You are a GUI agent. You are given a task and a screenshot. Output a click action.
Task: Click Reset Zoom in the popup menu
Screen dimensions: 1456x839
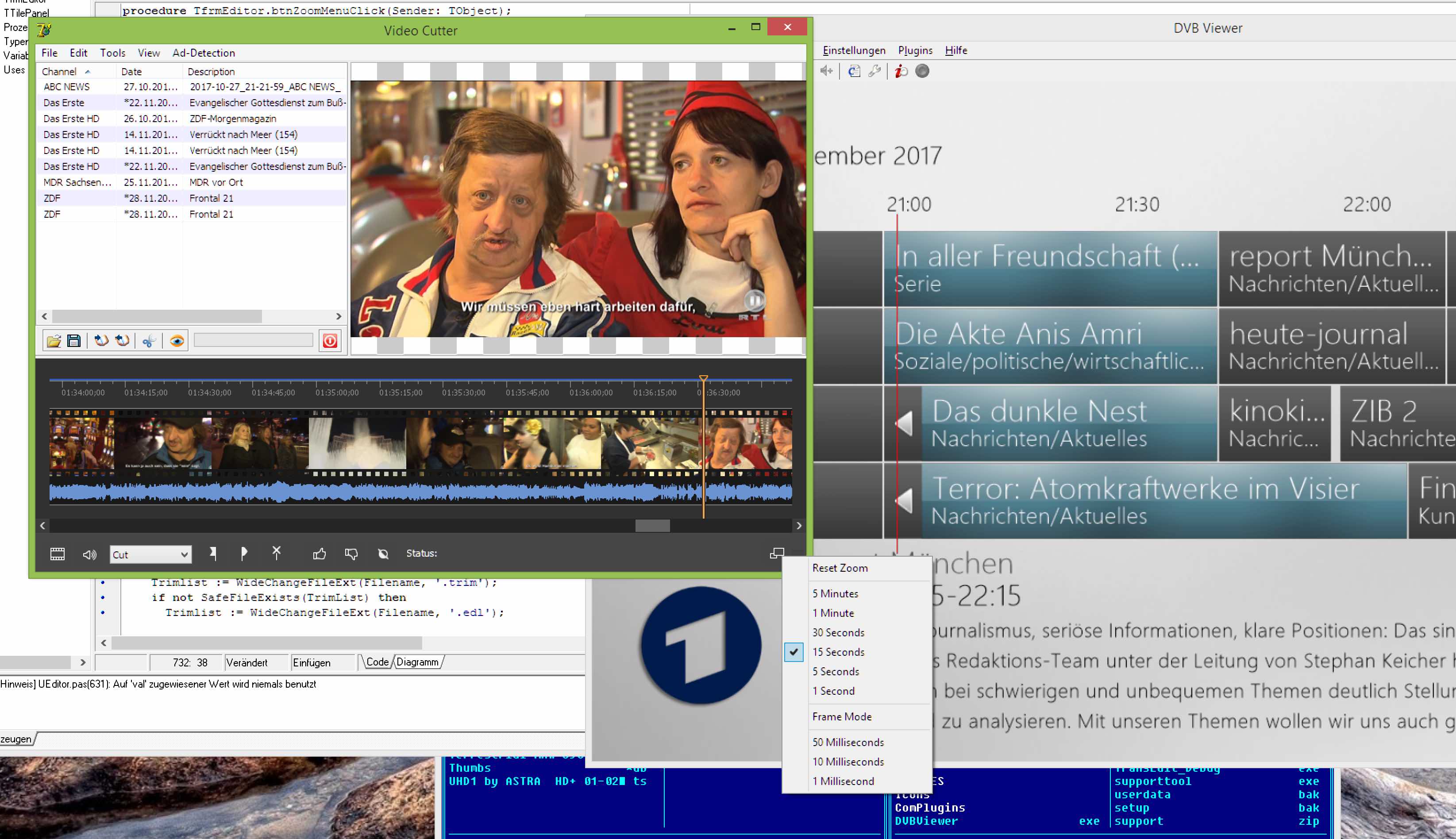coord(840,568)
